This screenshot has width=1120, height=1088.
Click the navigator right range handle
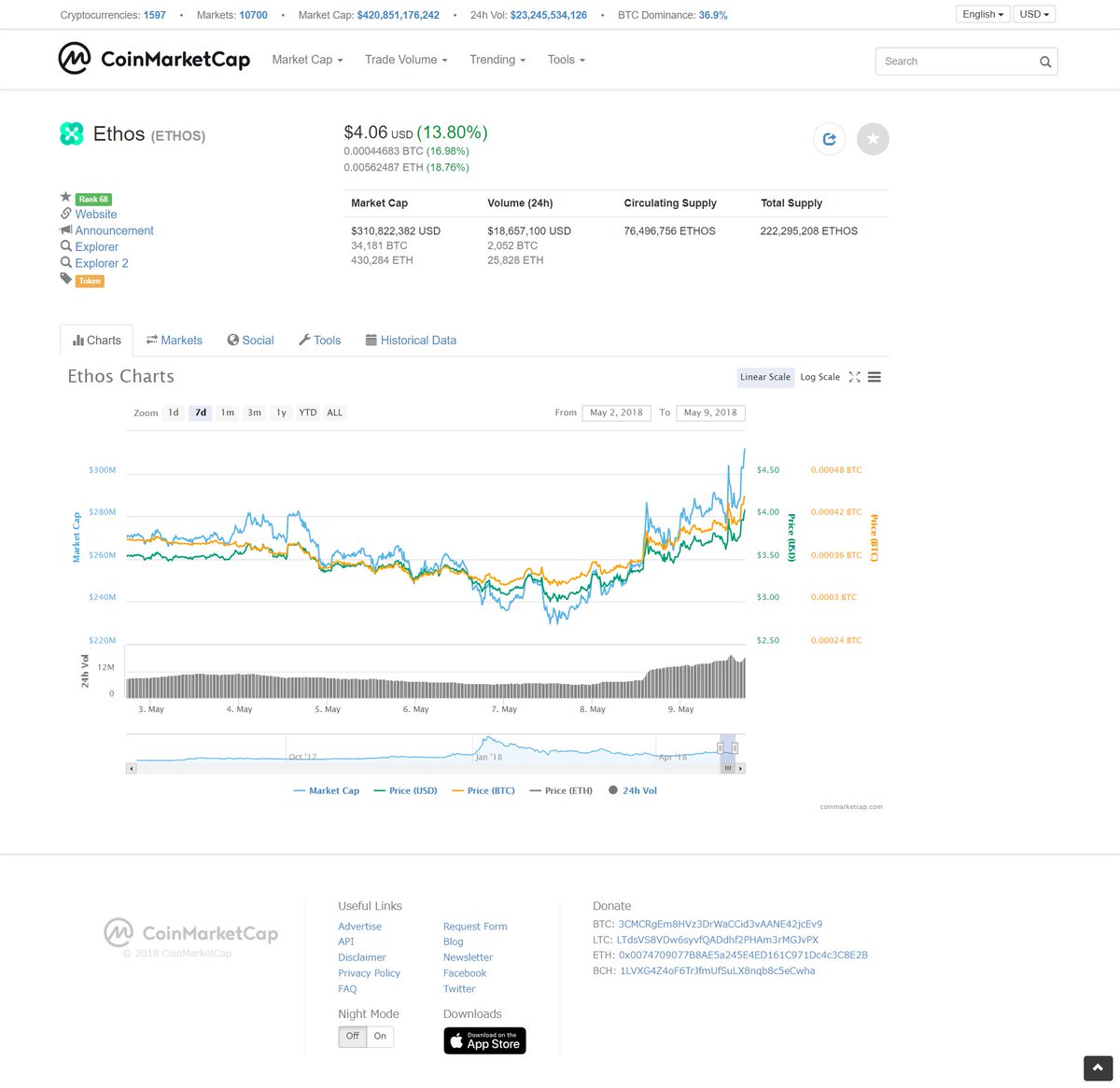click(735, 747)
